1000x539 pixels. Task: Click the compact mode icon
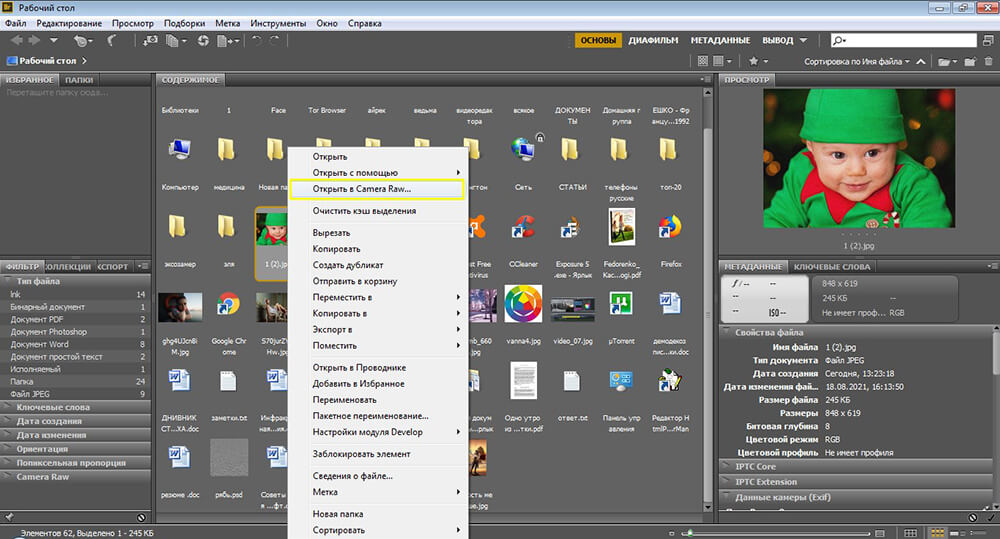click(x=988, y=40)
